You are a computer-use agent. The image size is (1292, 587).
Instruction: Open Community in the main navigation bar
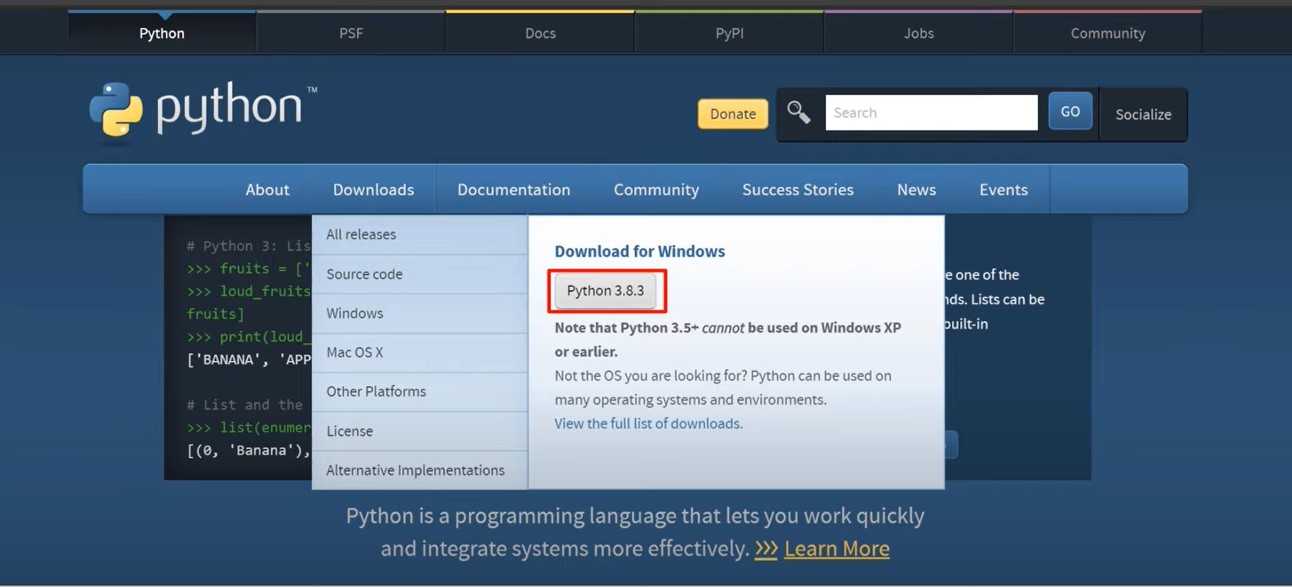[x=656, y=189]
